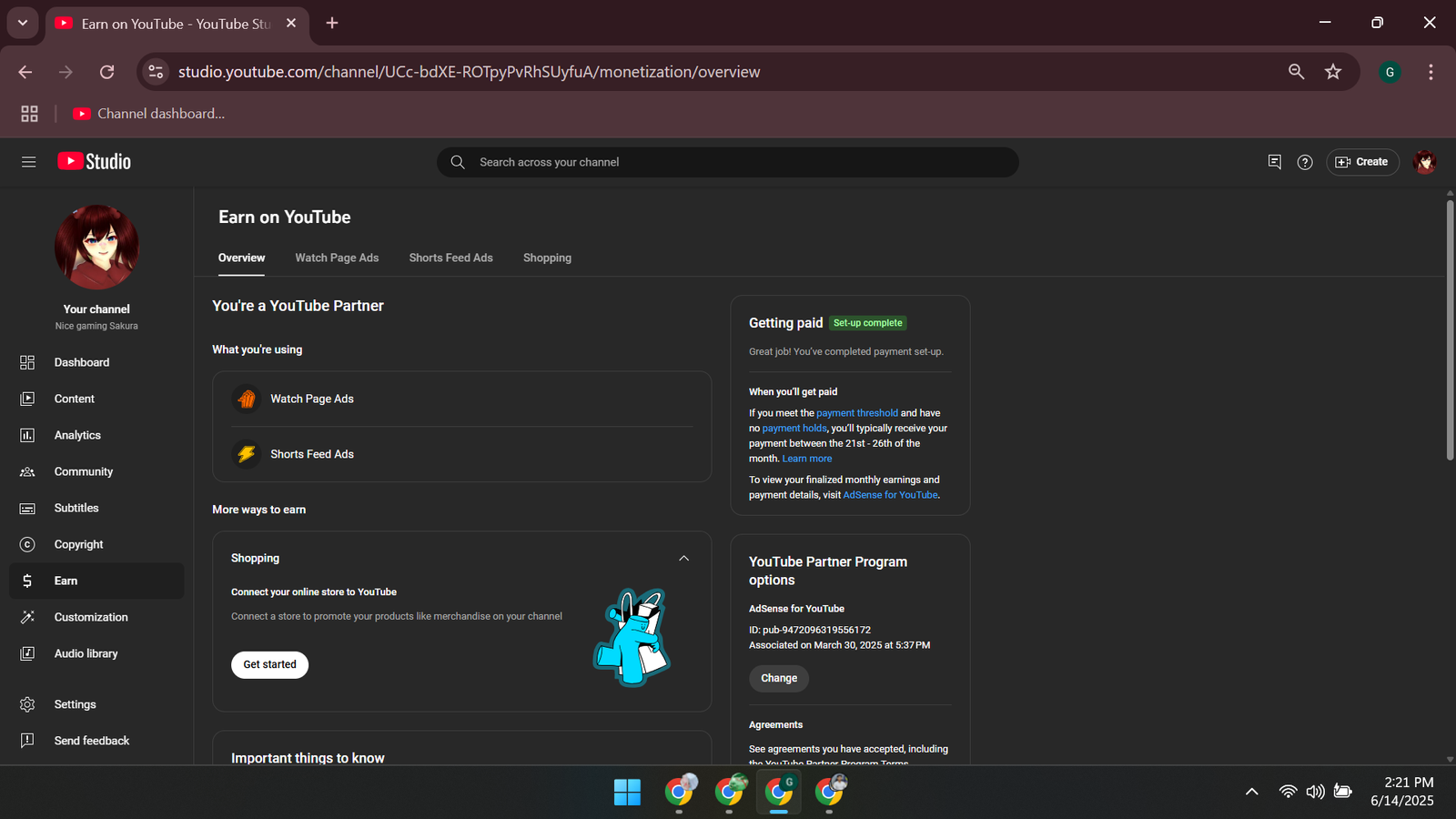Viewport: 1456px width, 819px height.
Task: Open the Wi-Fi network icon
Action: click(1288, 792)
